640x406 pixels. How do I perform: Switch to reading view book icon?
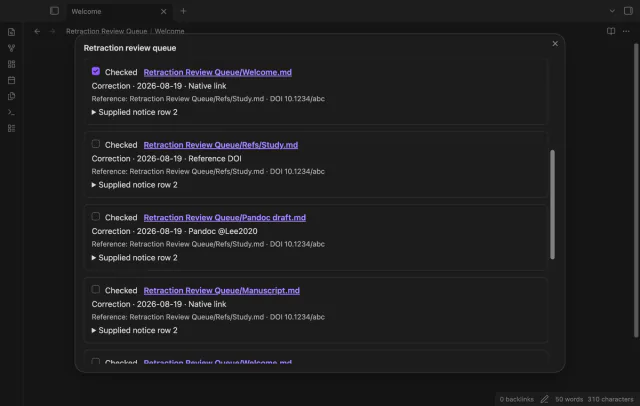611,31
